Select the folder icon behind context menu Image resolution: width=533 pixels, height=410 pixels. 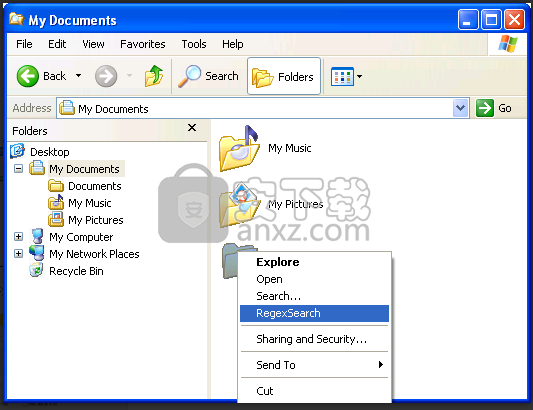pos(230,262)
